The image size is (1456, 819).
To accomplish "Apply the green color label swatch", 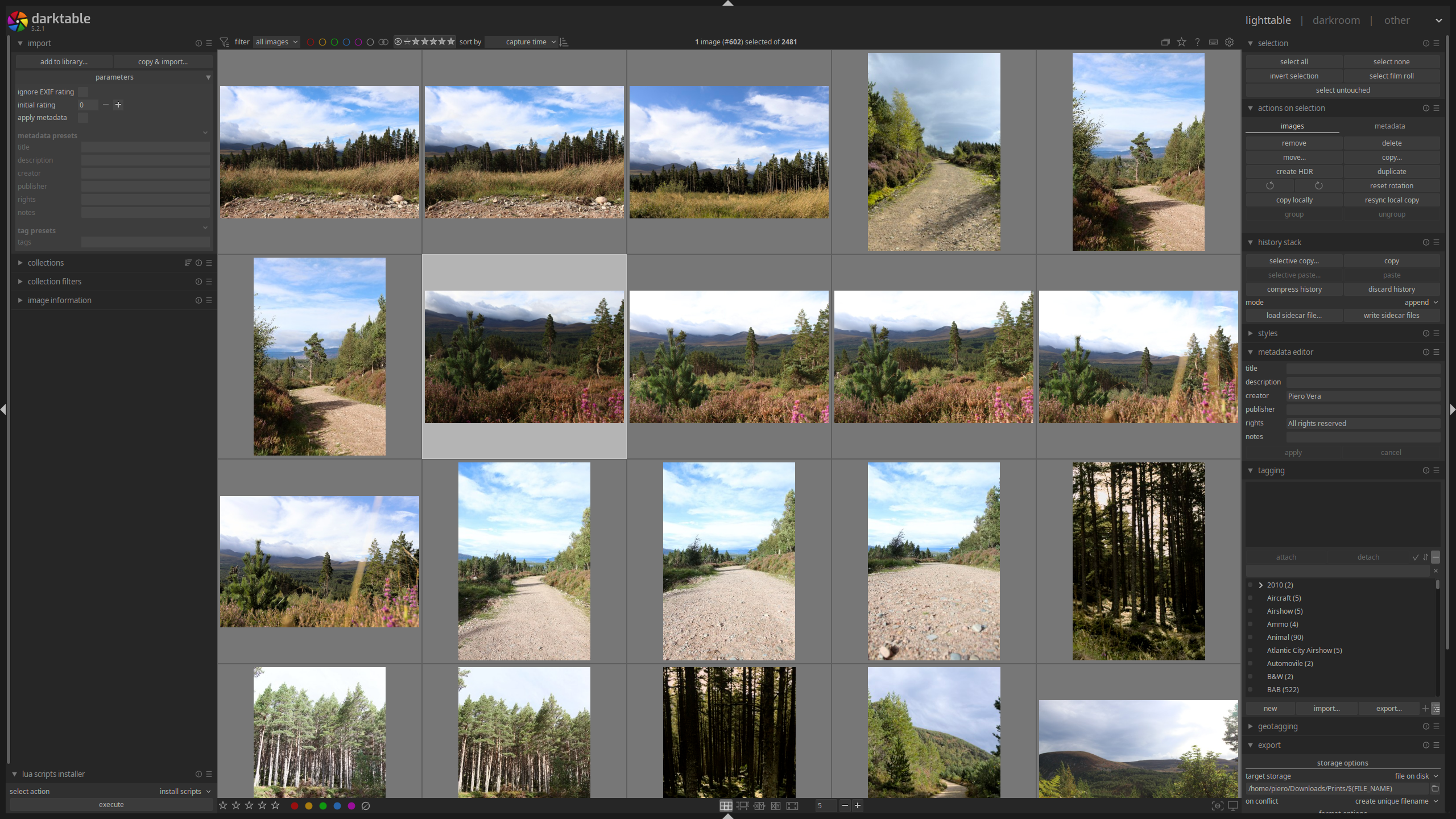I will 323,806.
